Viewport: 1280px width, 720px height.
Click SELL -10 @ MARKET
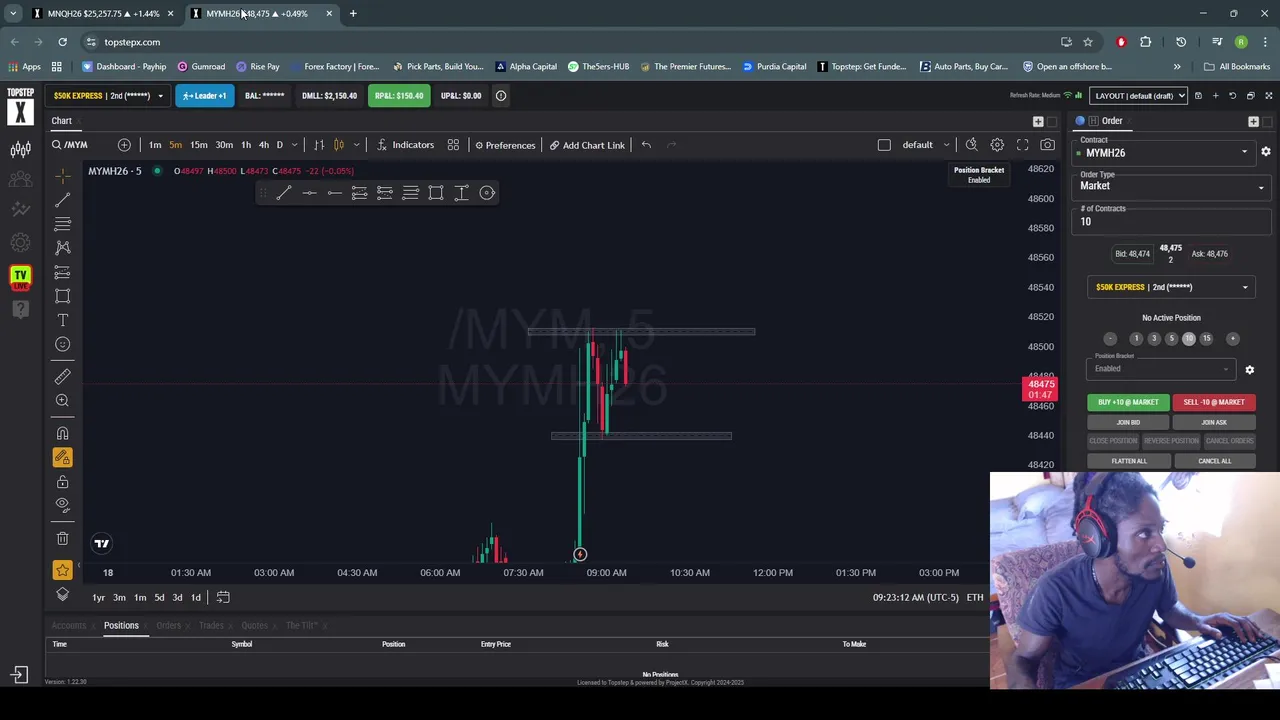(x=1214, y=402)
